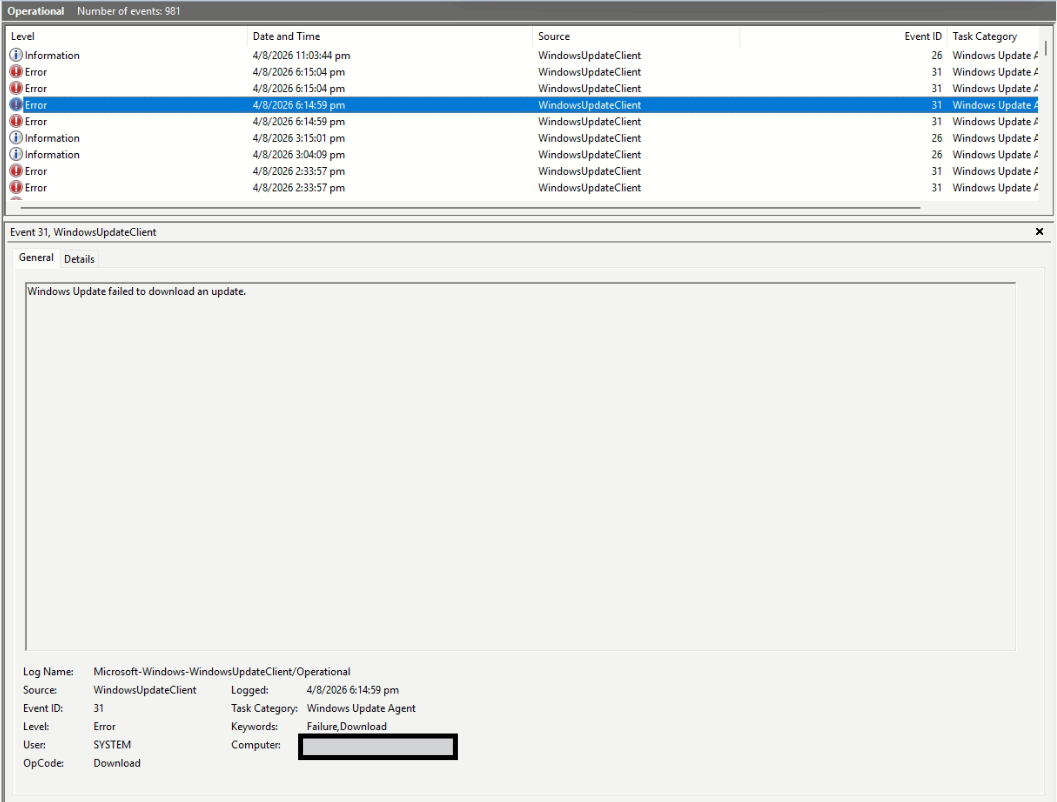The height and width of the screenshot is (802, 1057).
Task: Click the Logged value 4/8/2026 6:14:59 pm
Action: pyautogui.click(x=353, y=690)
